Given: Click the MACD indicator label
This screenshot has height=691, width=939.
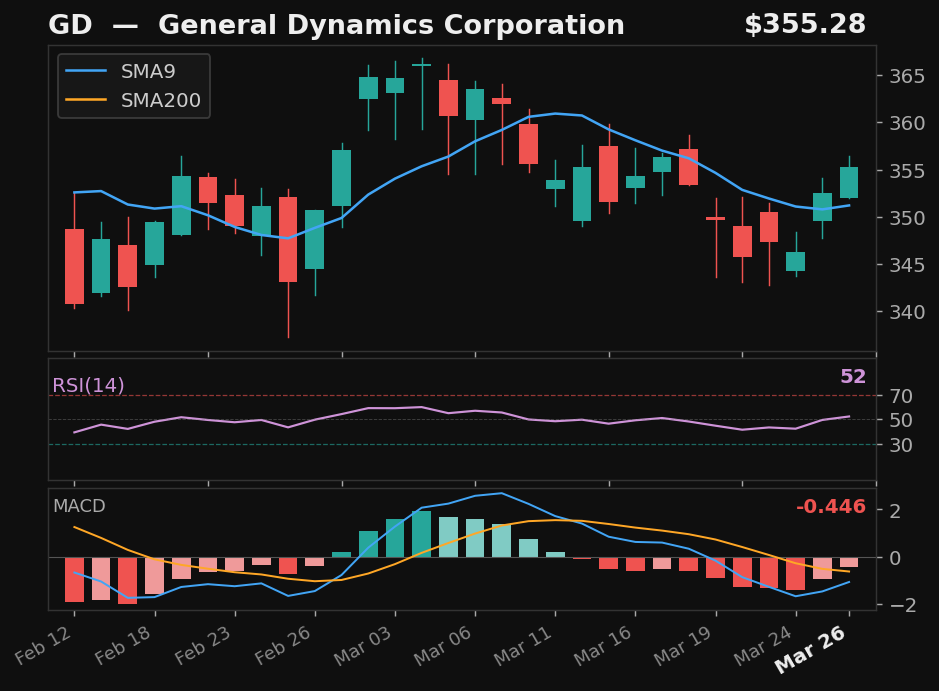Looking at the screenshot, I should point(78,507).
